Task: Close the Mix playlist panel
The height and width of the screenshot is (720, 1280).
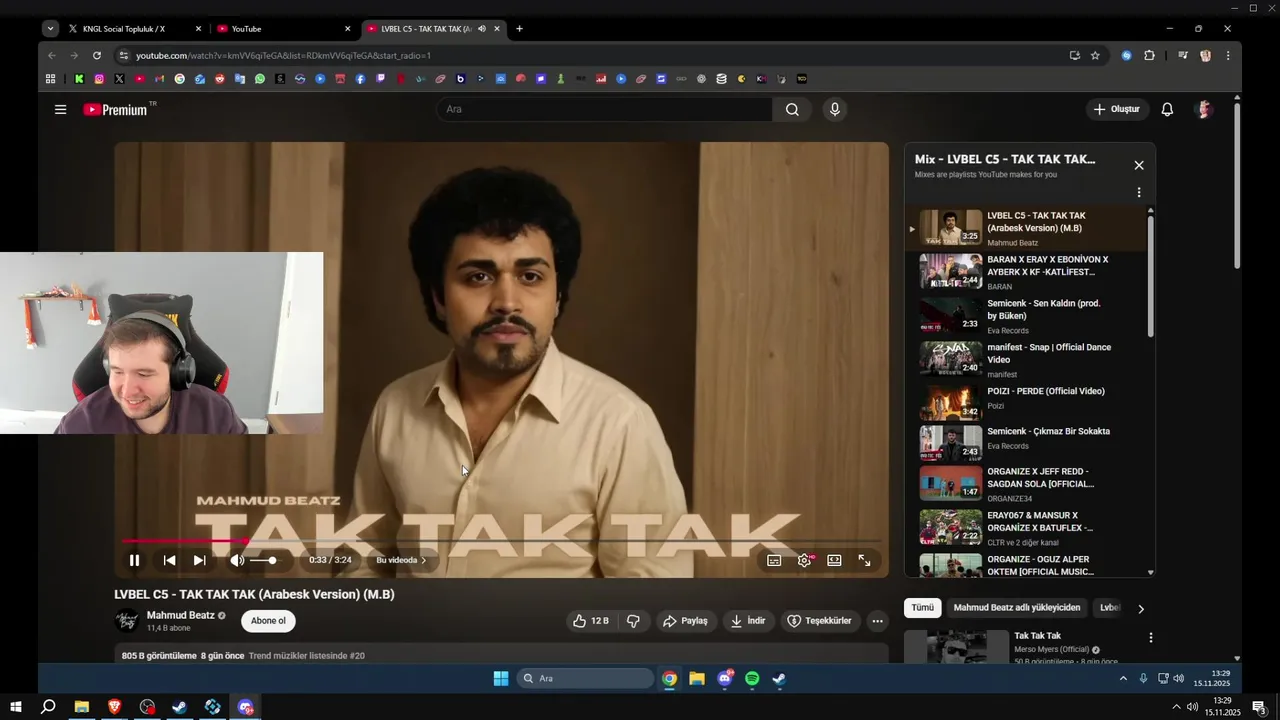Action: 1138,165
